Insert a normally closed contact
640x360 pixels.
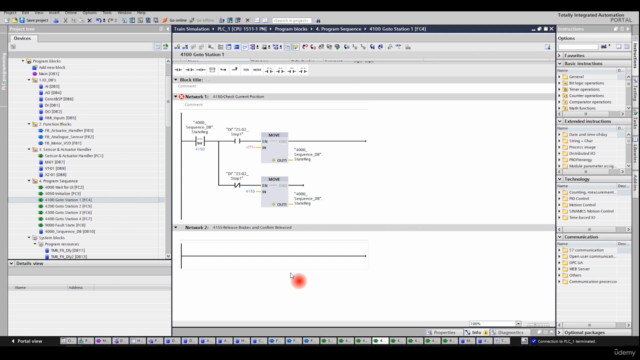click(x=189, y=70)
